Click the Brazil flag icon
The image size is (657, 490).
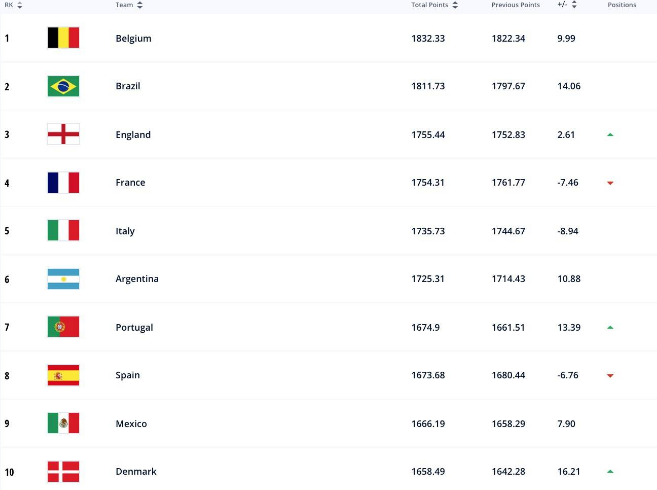(x=63, y=86)
